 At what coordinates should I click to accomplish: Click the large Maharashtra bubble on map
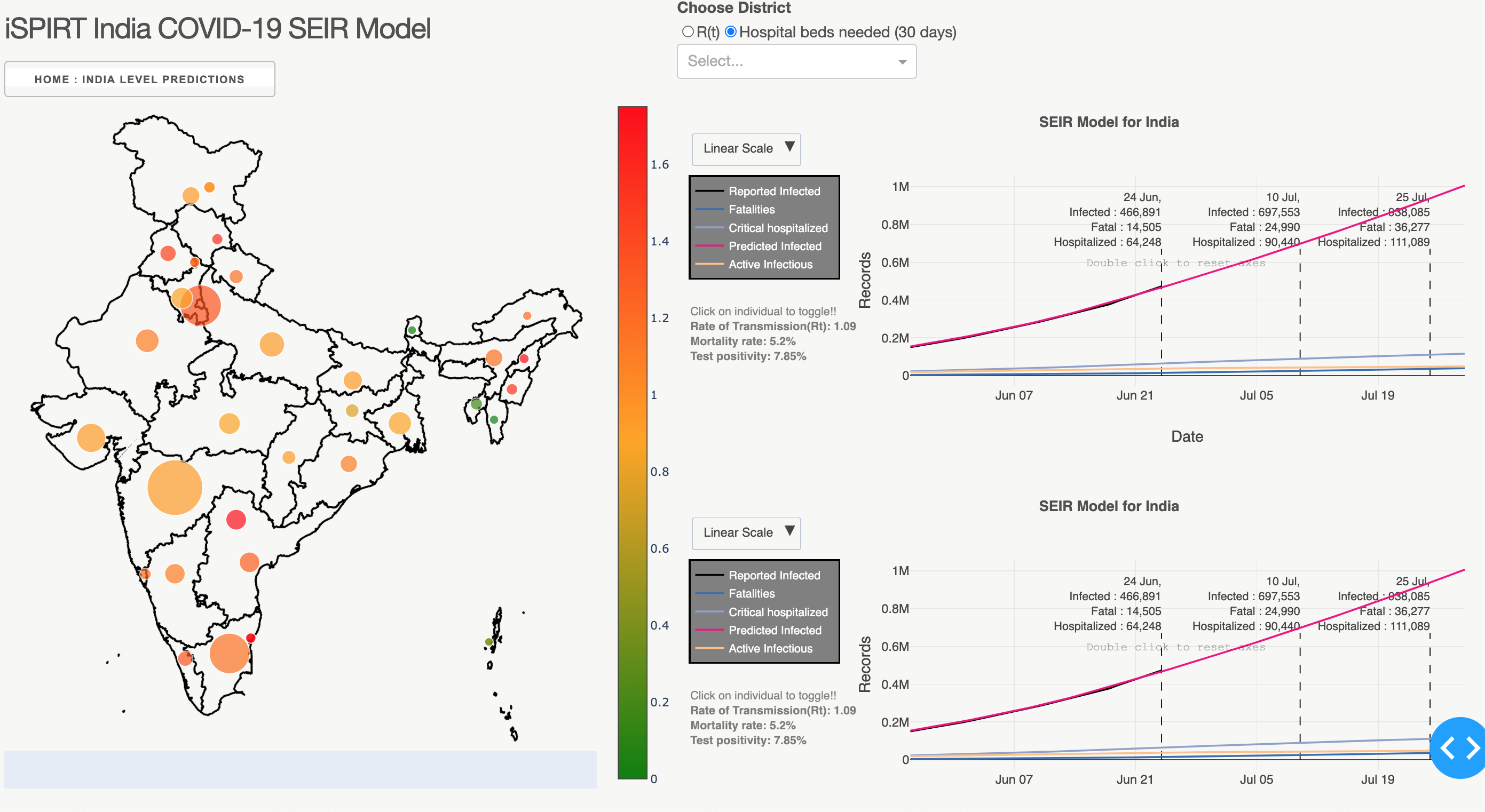tap(175, 488)
